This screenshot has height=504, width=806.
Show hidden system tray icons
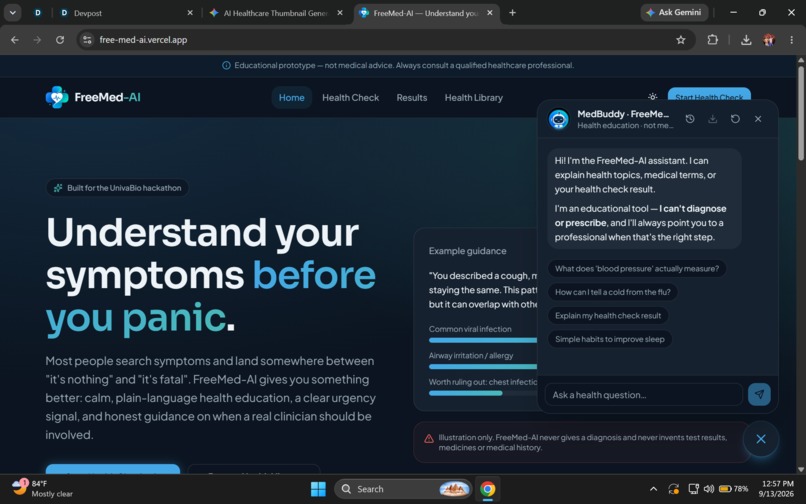[x=653, y=489]
